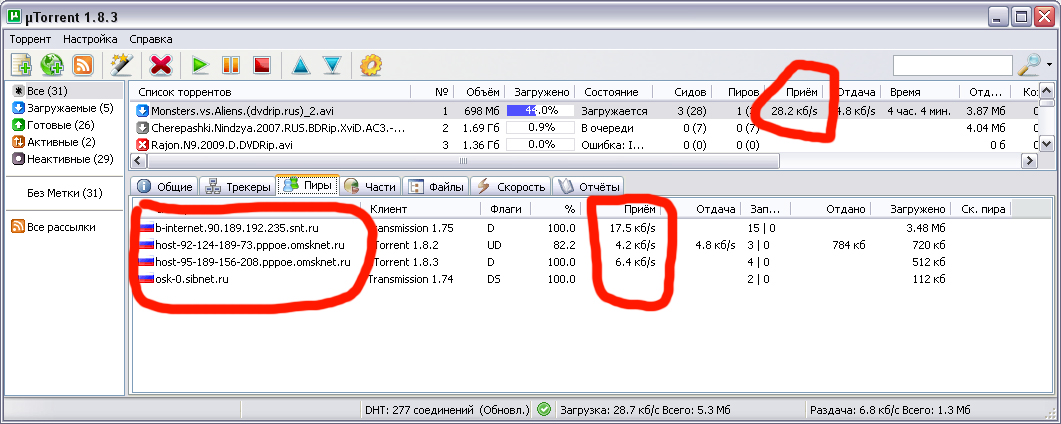The width and height of the screenshot is (1061, 424).
Task: Click the Add Torrent toolbar icon
Action: (22, 65)
